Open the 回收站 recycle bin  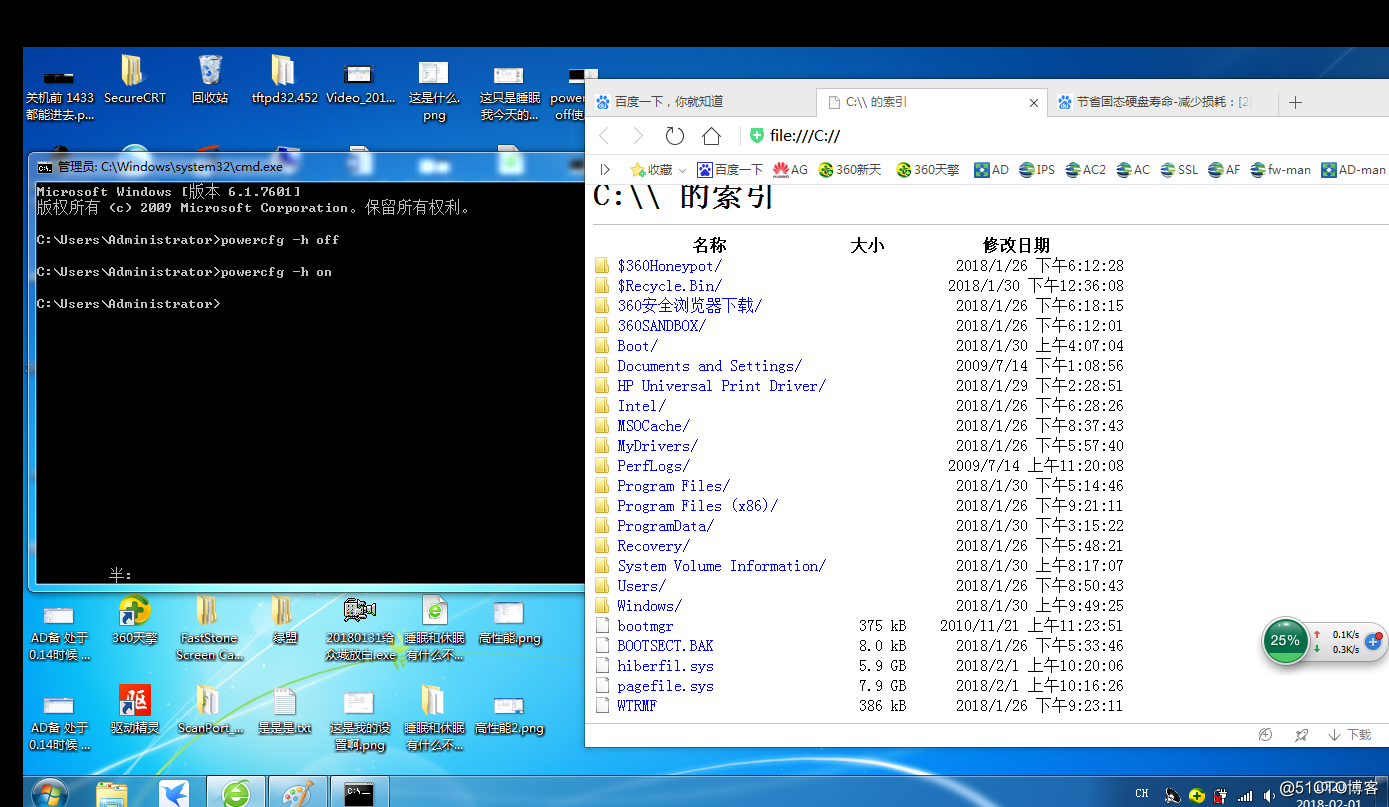click(x=210, y=80)
